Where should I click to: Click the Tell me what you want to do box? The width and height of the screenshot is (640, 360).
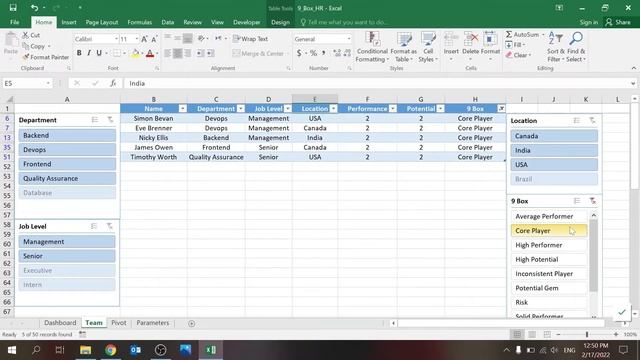[345, 22]
